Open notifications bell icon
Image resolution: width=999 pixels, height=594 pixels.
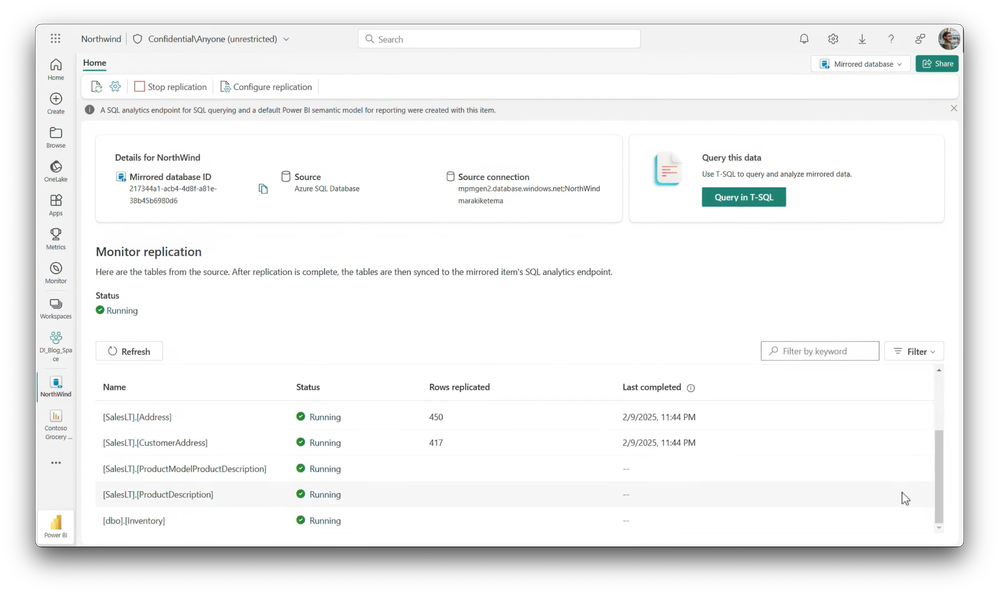[804, 39]
